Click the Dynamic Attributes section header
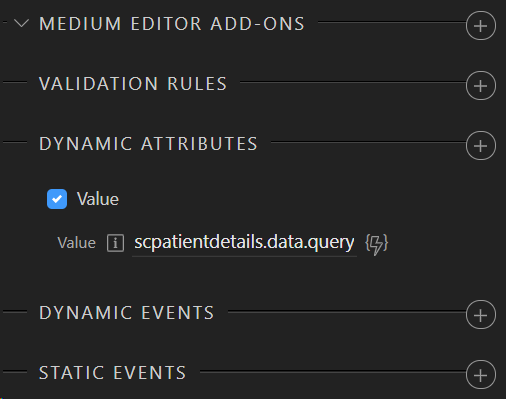Image resolution: width=506 pixels, height=399 pixels. coord(148,144)
